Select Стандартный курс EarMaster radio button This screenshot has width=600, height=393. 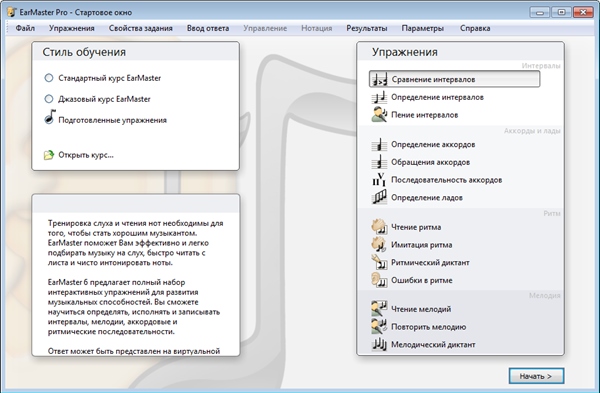point(49,78)
